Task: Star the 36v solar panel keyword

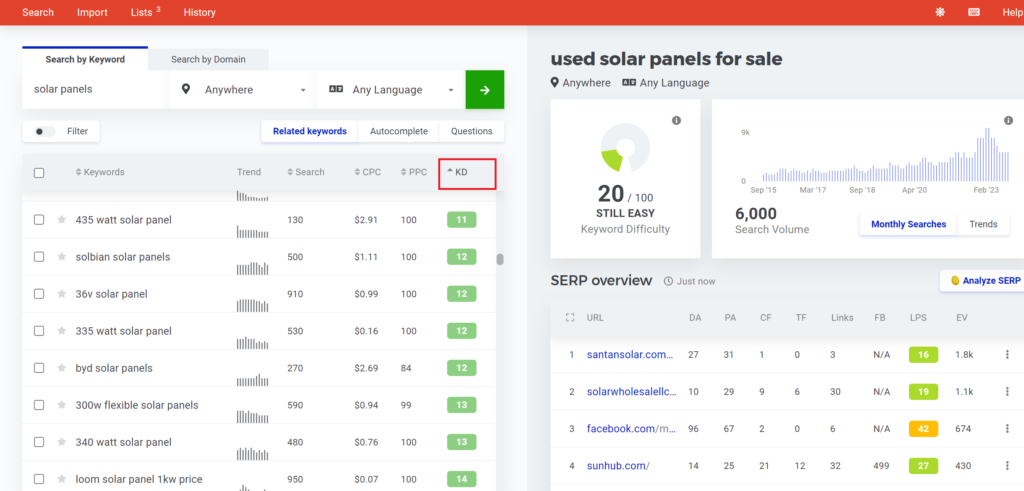Action: point(61,294)
